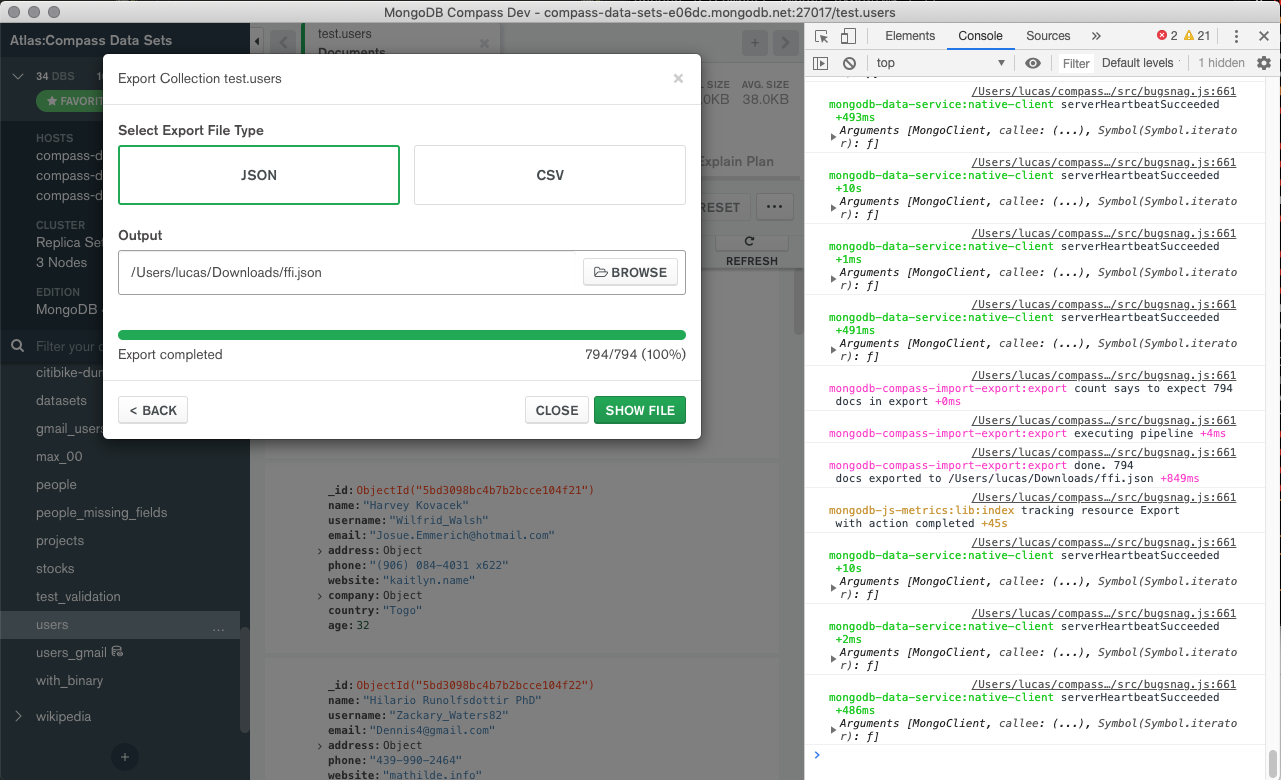Click the users_gmail view icon

117,652
